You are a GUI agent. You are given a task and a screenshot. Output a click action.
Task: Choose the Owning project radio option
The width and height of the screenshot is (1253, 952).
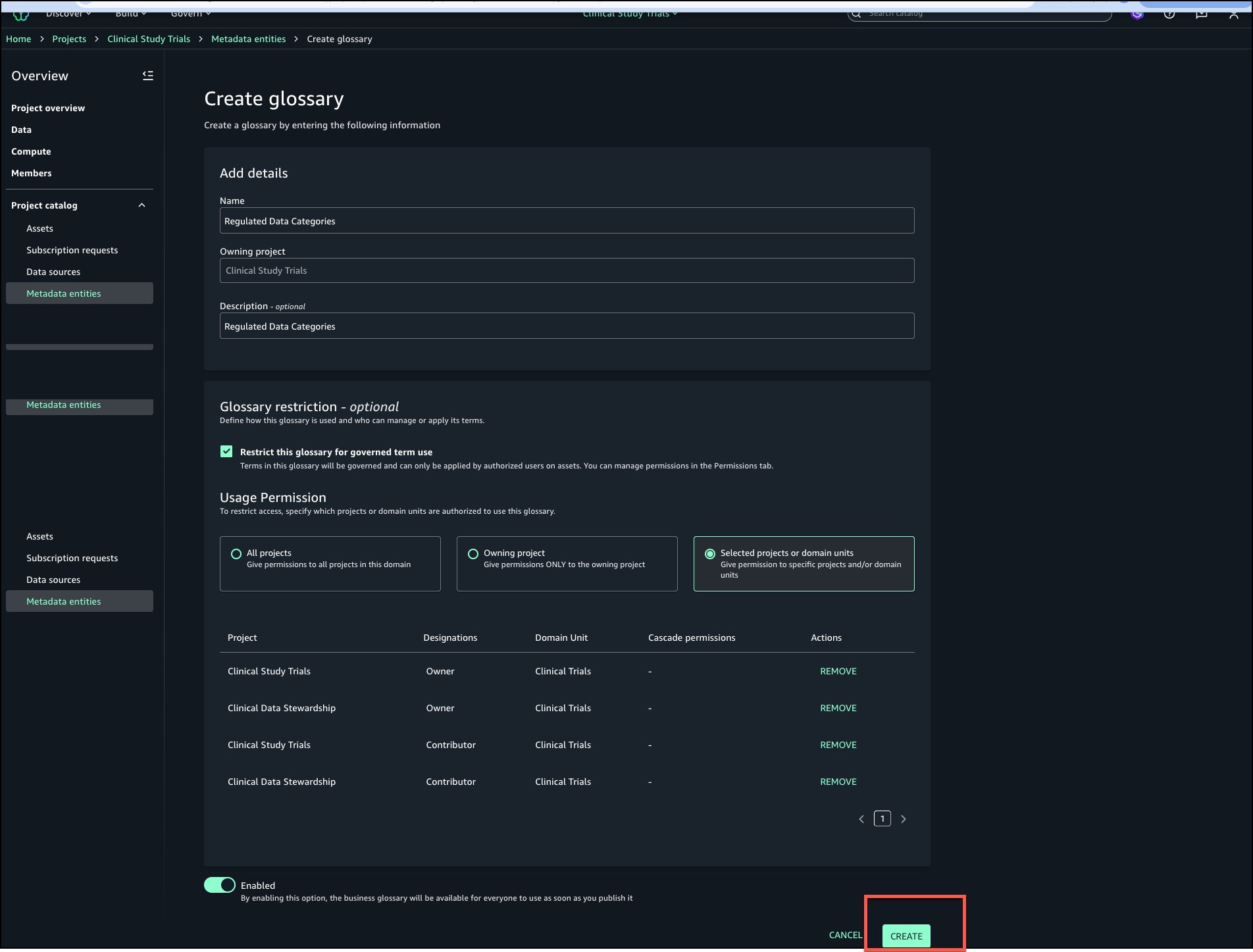pos(473,554)
